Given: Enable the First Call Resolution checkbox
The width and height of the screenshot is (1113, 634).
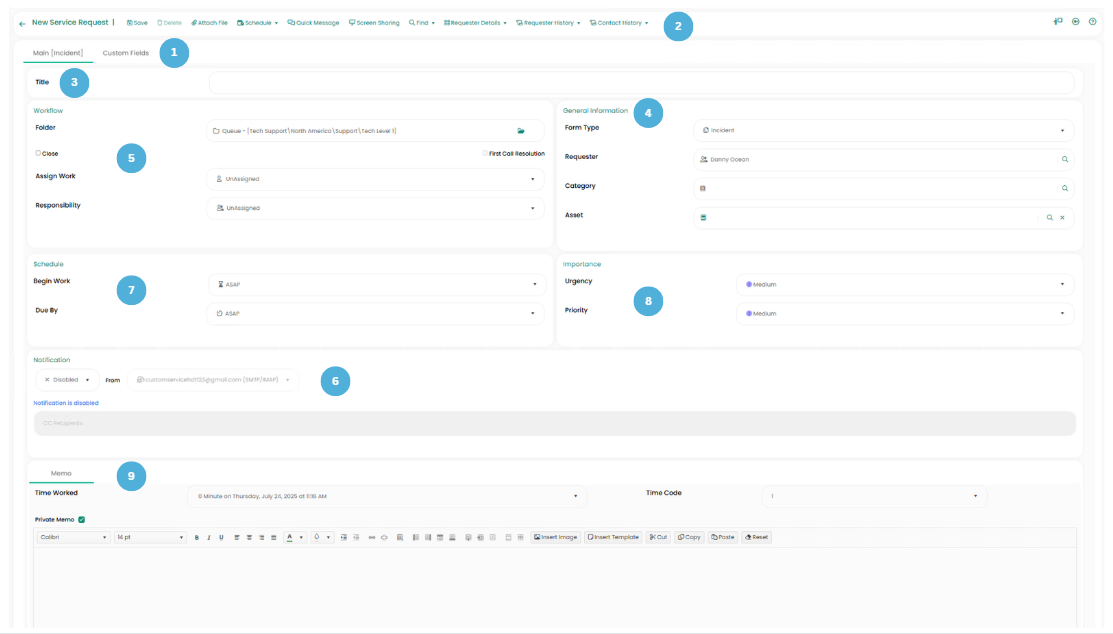Looking at the screenshot, I should coord(485,154).
